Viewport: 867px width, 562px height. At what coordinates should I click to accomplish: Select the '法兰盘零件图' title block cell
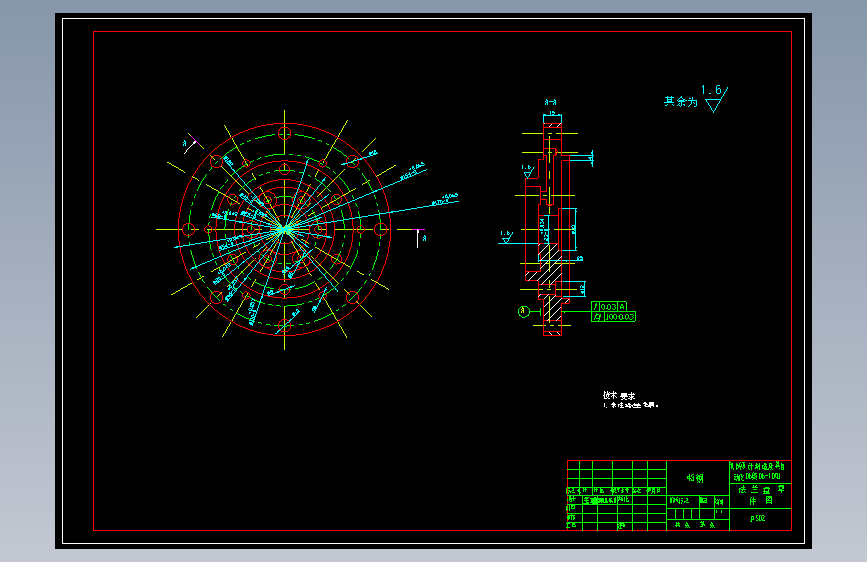pyautogui.click(x=760, y=495)
